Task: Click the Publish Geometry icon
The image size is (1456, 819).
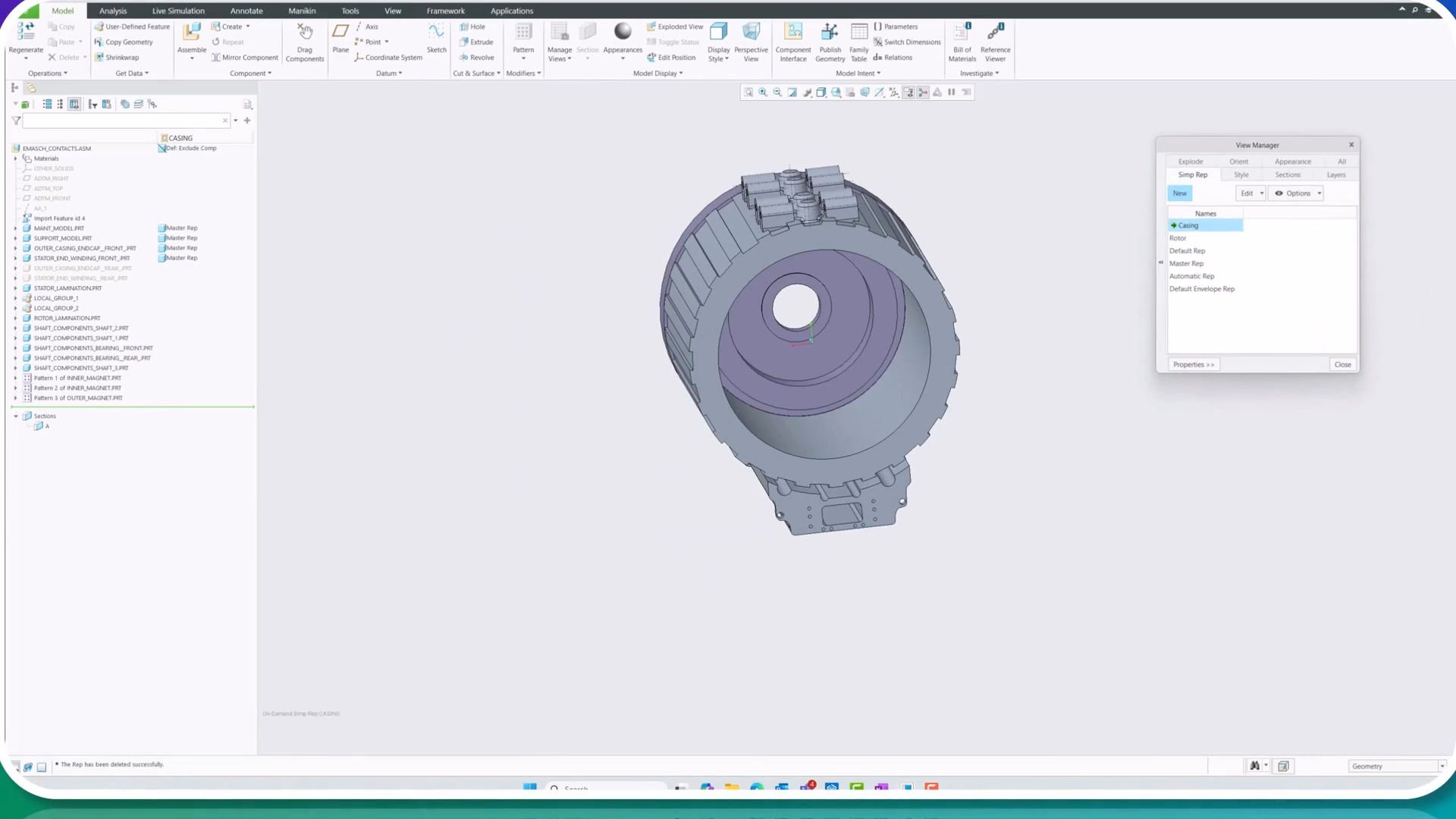Action: pos(830,32)
